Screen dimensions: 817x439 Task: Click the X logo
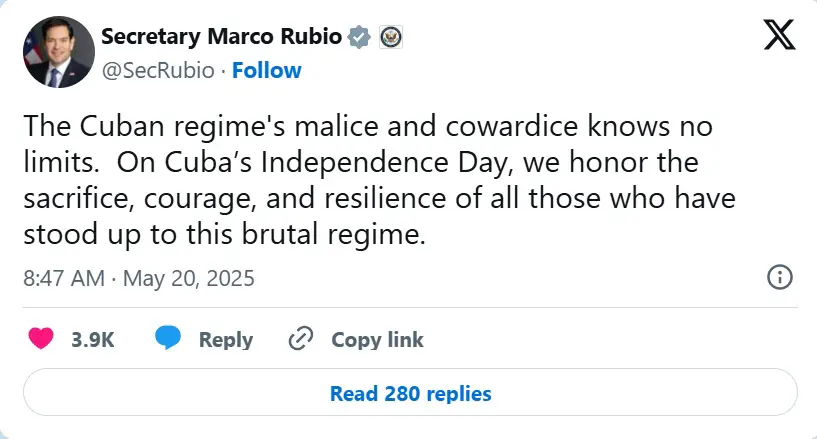tap(779, 35)
